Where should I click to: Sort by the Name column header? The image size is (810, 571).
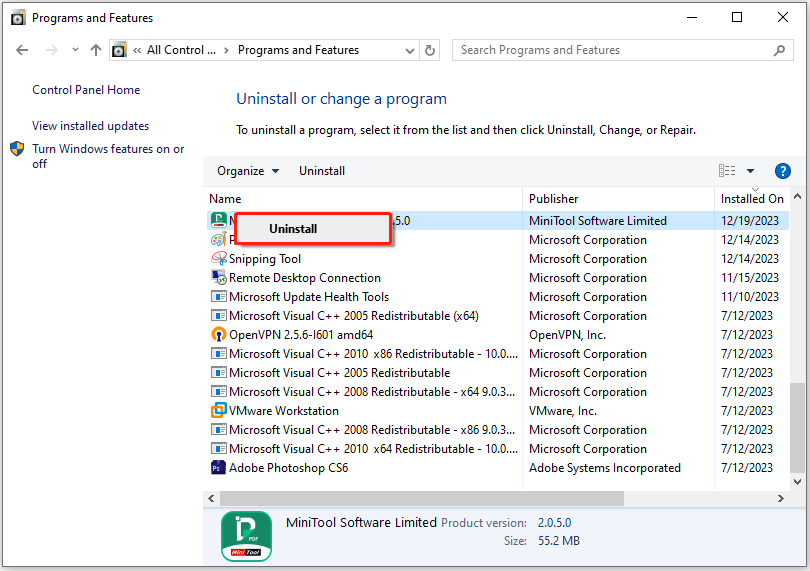(225, 199)
